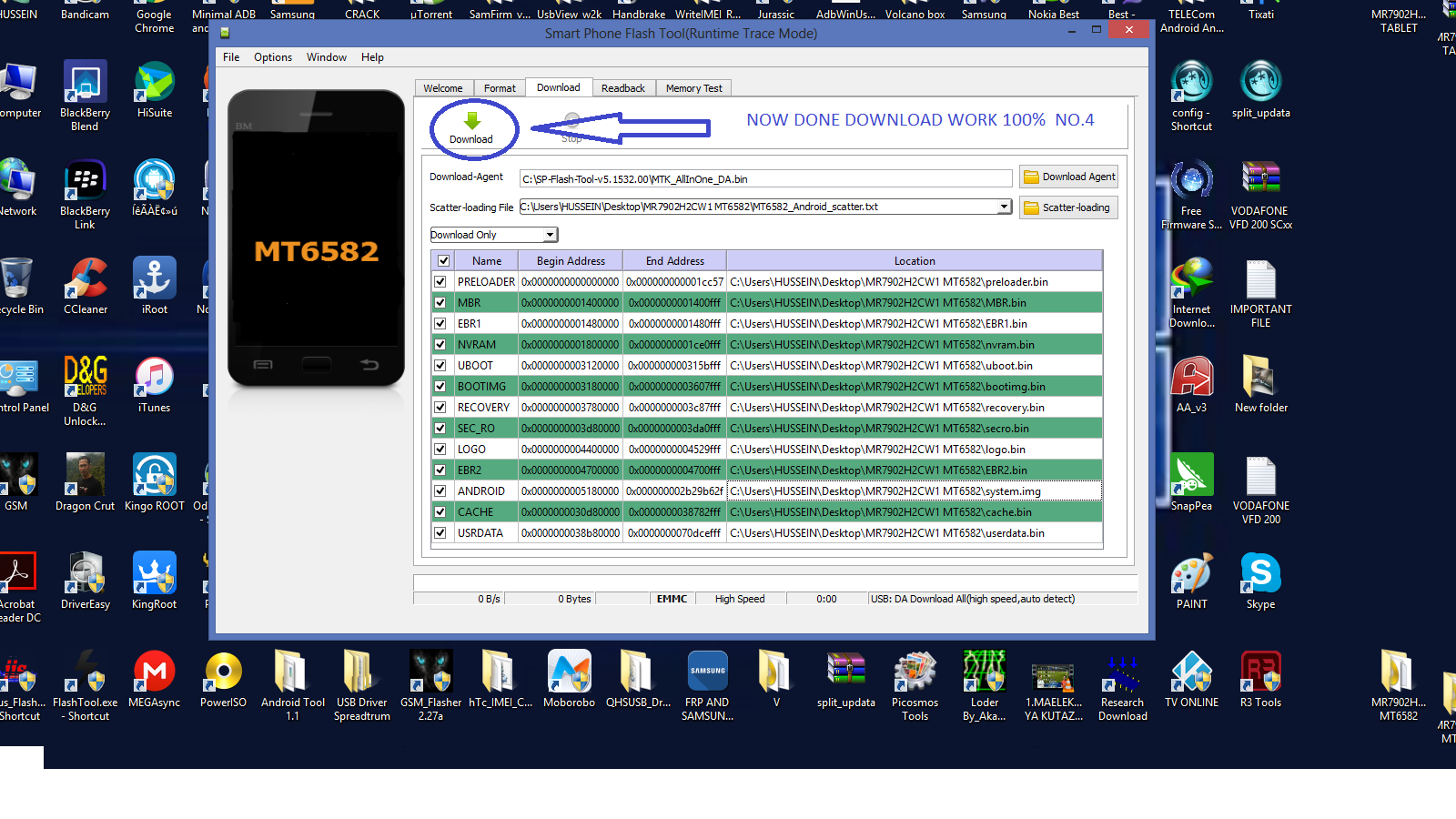Viewport: 1456px width, 819px height.
Task: Select the LOGO partition name cell
Action: [x=486, y=450]
